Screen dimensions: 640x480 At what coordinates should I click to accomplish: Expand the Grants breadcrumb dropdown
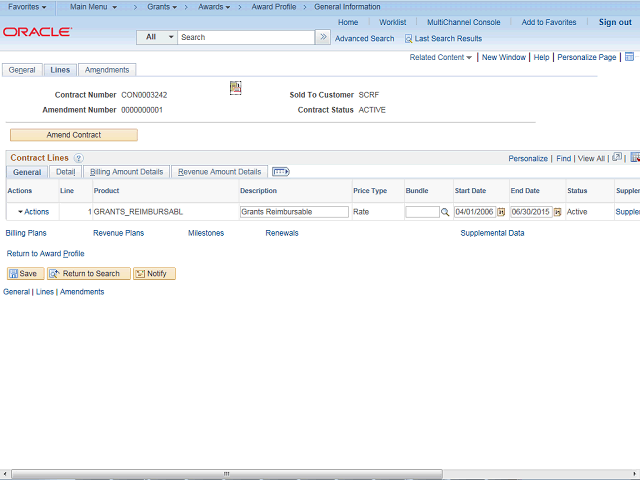(x=162, y=7)
